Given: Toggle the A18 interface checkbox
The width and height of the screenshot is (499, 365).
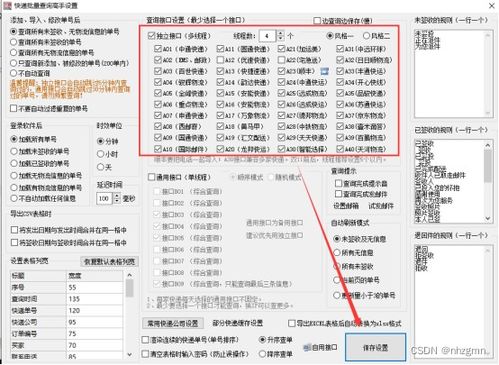Looking at the screenshot, I should tap(220, 126).
